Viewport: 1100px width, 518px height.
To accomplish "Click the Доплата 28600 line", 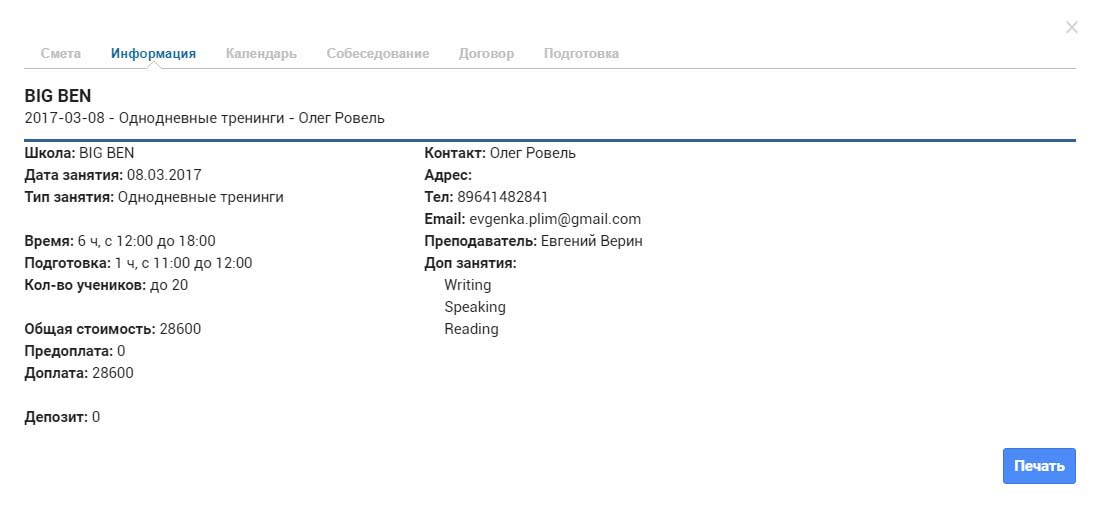I will pos(79,373).
